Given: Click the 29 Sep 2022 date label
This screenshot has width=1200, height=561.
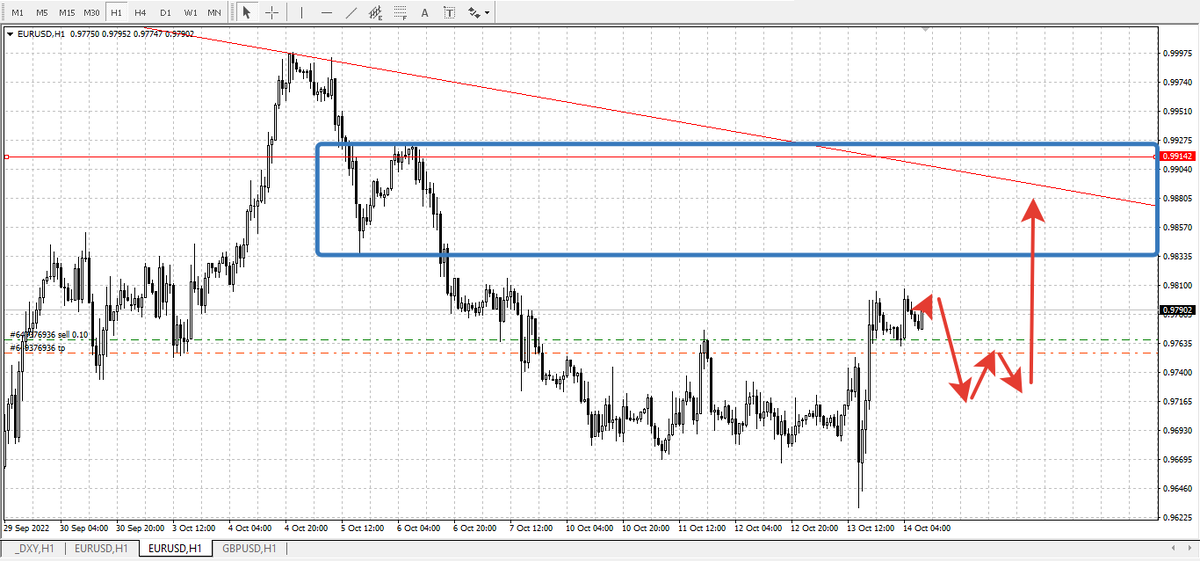Looking at the screenshot, I should (26, 527).
